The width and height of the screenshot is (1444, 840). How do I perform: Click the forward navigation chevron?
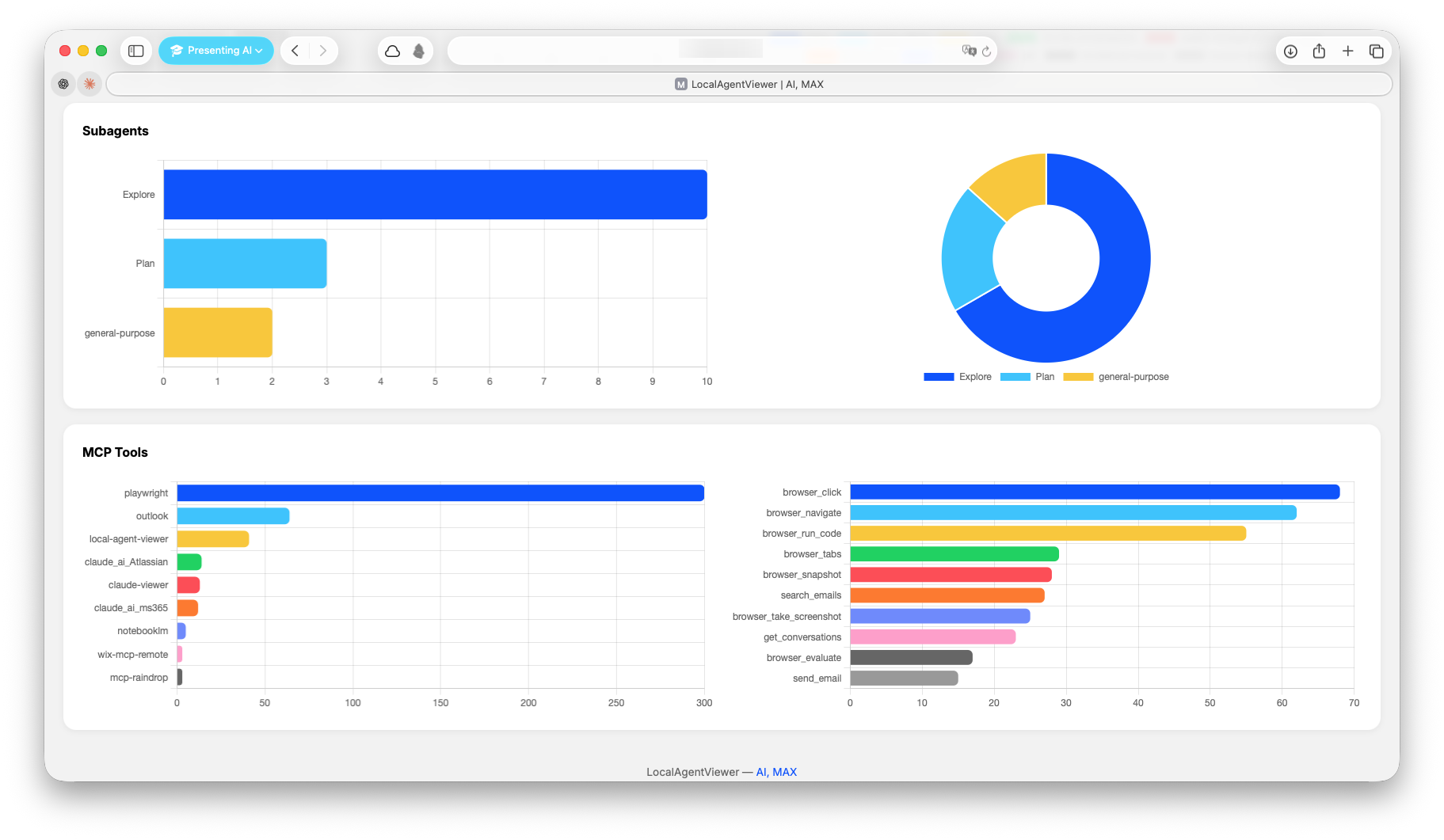pos(322,50)
